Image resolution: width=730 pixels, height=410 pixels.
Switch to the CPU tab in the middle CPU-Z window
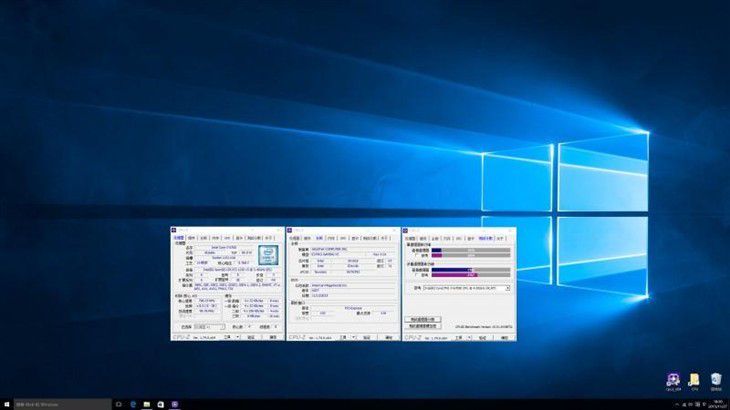294,238
